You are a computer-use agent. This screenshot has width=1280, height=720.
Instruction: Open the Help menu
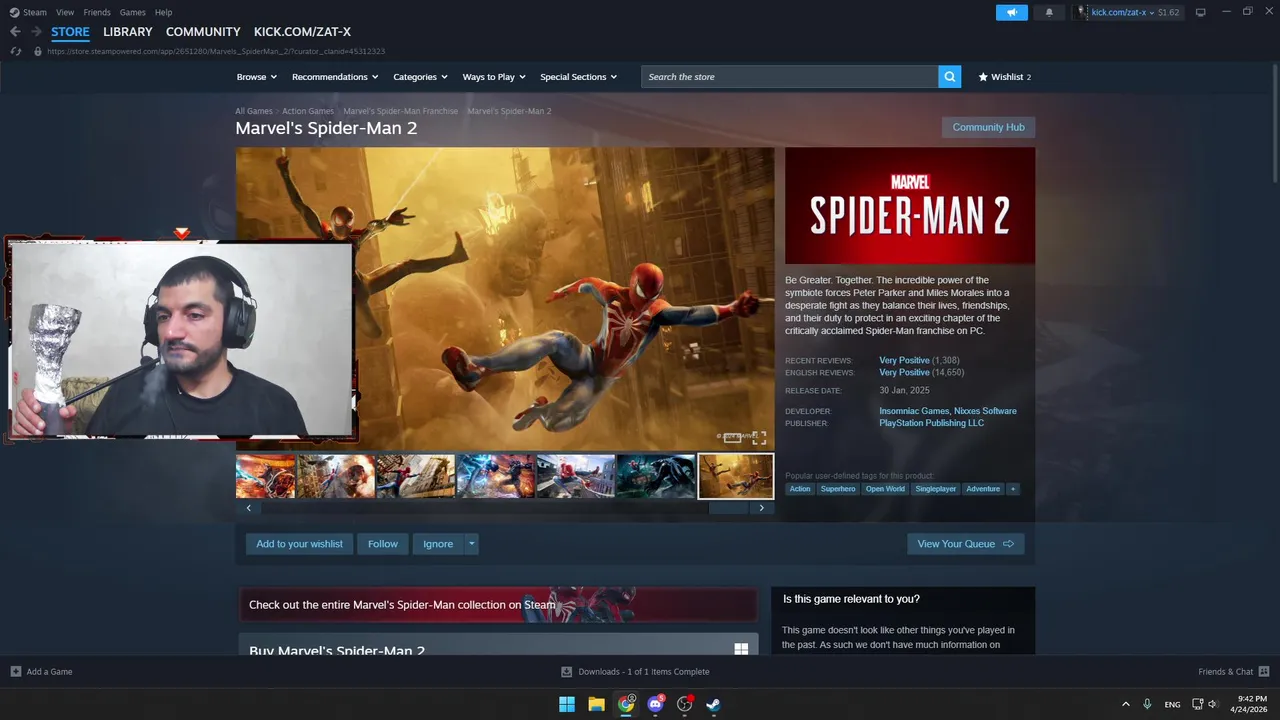tap(163, 12)
